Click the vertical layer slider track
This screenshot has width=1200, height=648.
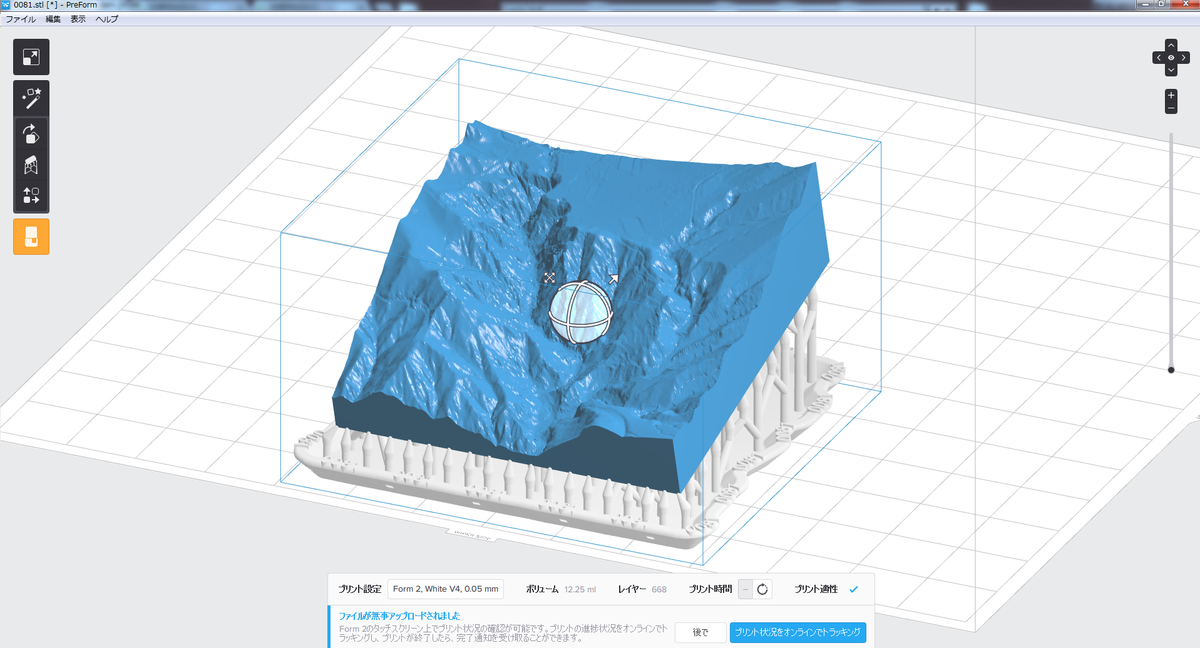point(1171,250)
